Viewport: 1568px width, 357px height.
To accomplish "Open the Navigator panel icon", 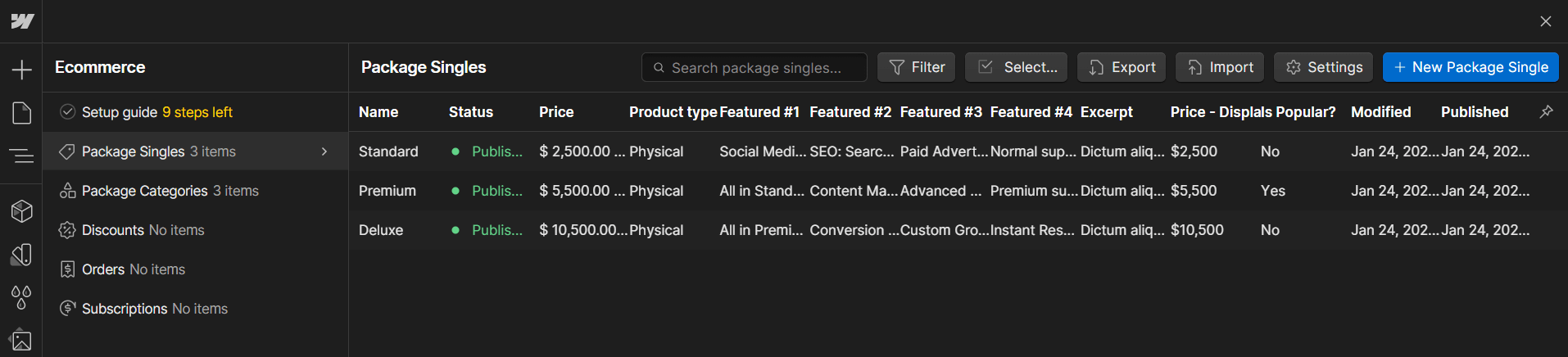I will click(x=22, y=155).
